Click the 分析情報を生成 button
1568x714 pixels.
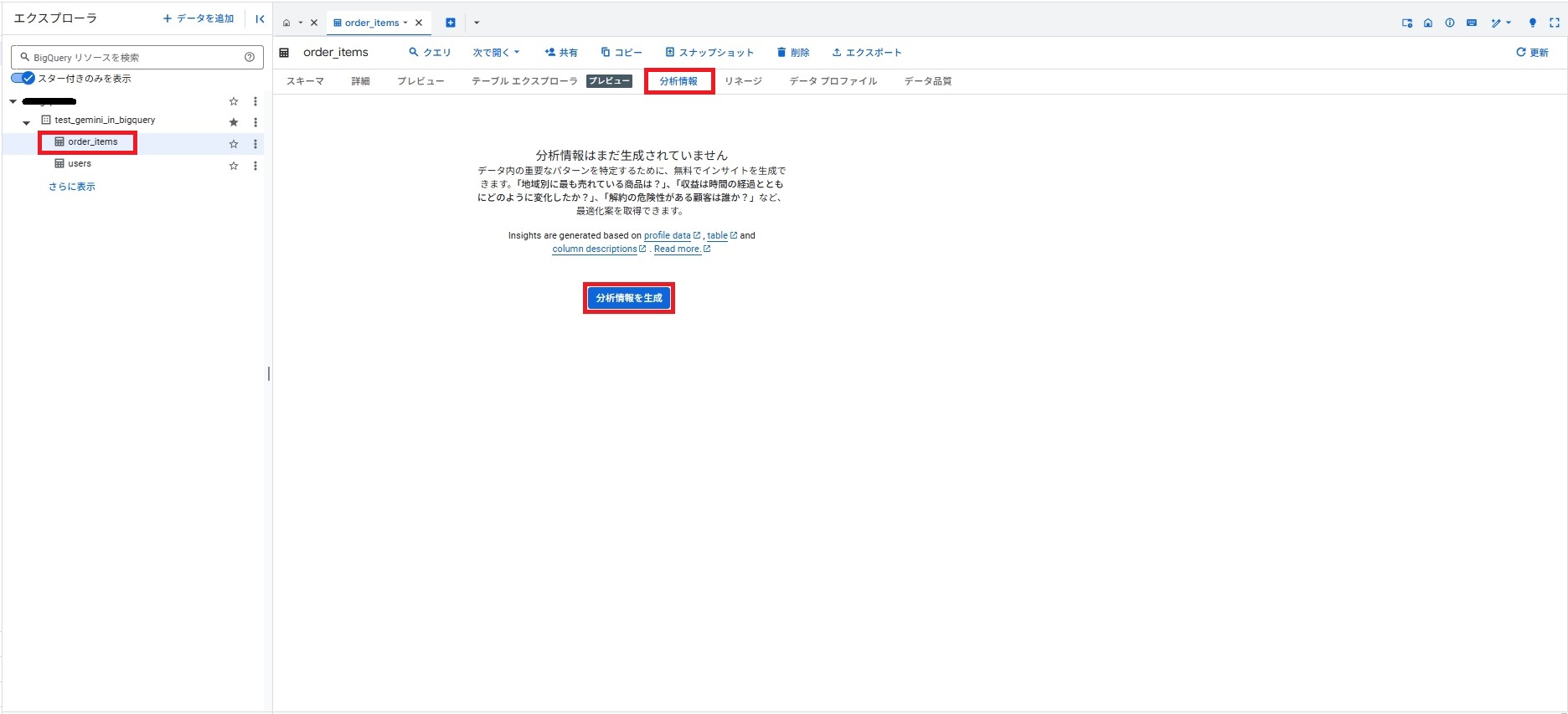click(629, 298)
